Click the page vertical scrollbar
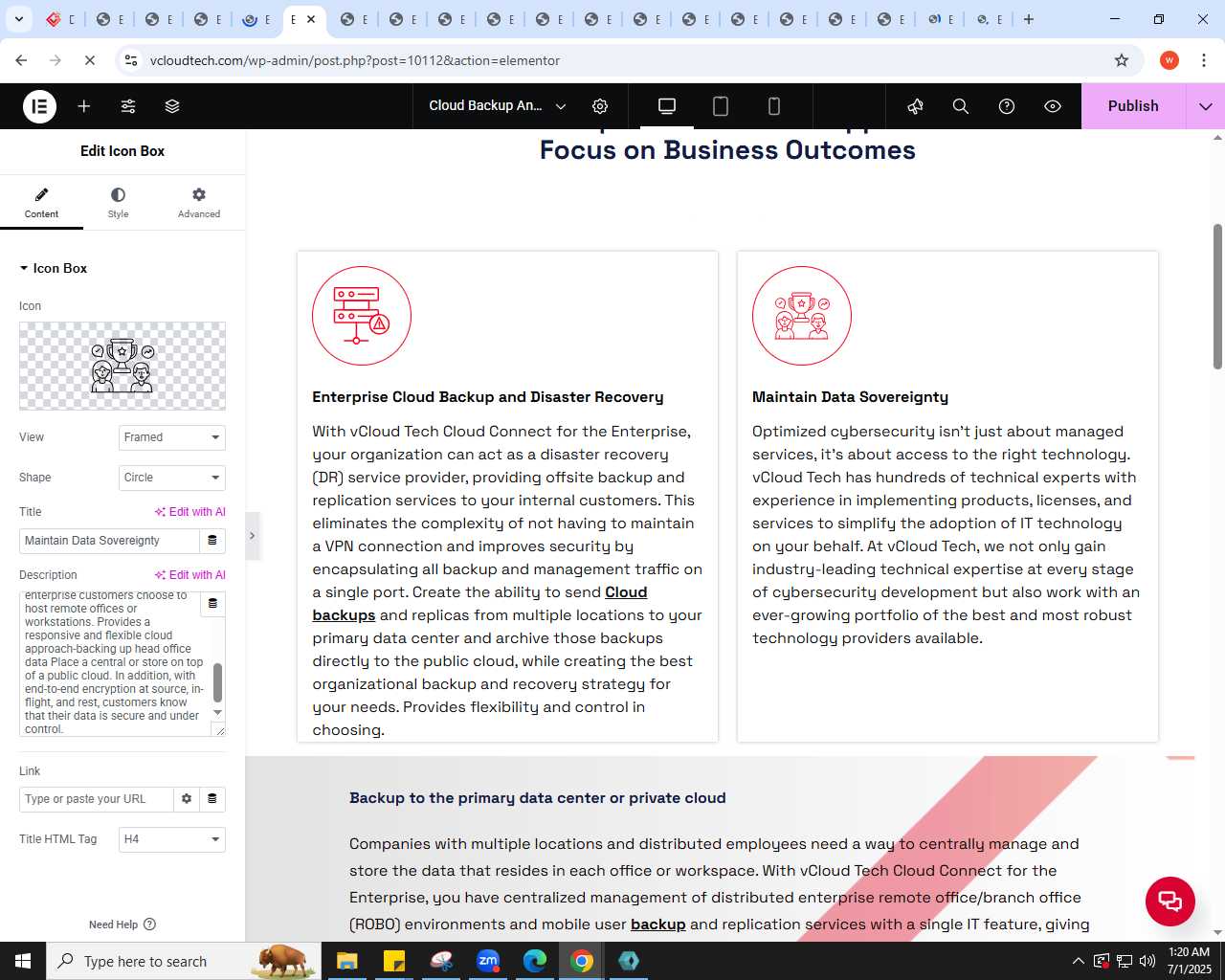Screen dimensions: 1225x980 pyautogui.click(x=1217, y=297)
